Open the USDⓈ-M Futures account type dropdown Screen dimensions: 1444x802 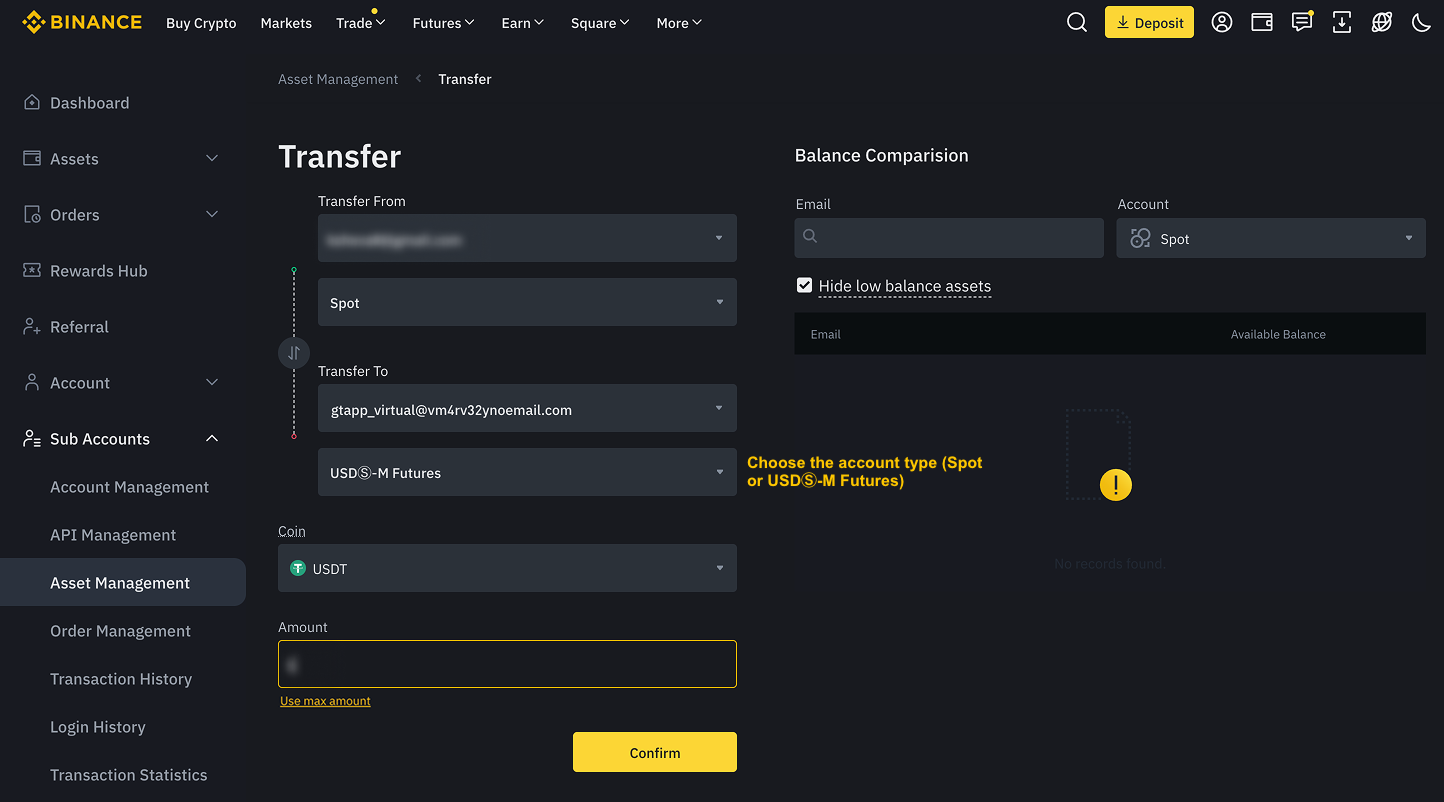[x=527, y=472]
